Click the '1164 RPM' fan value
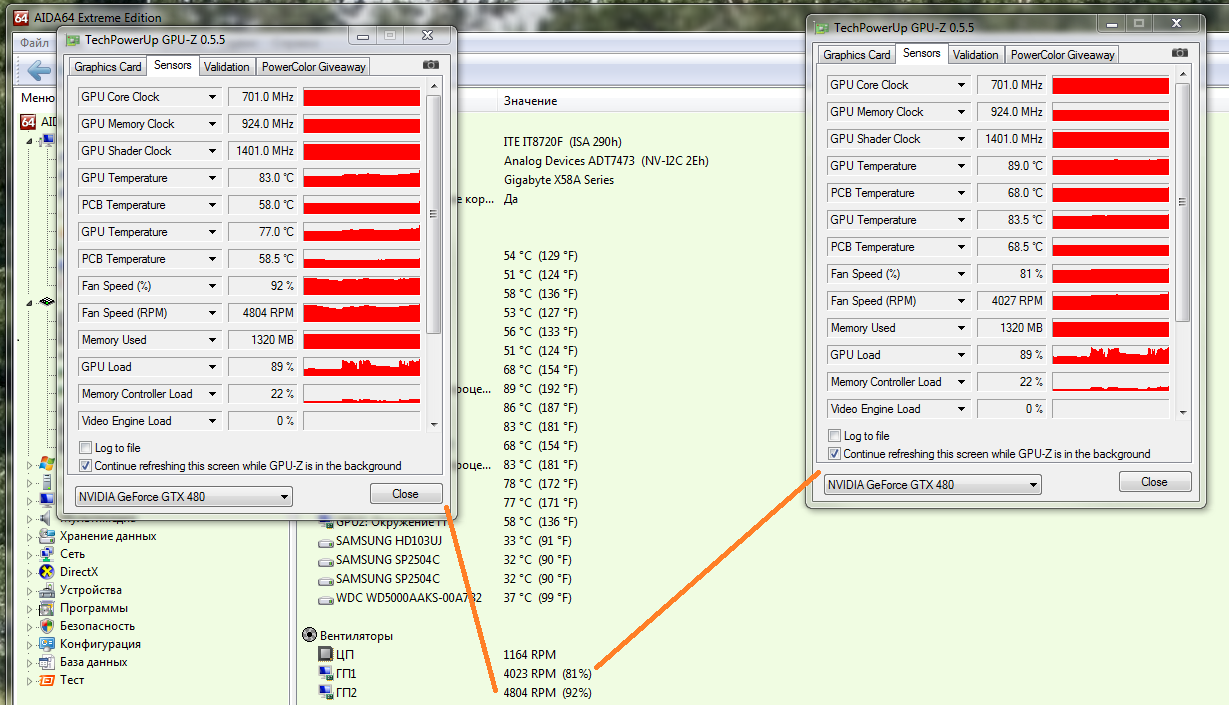 pyautogui.click(x=529, y=655)
